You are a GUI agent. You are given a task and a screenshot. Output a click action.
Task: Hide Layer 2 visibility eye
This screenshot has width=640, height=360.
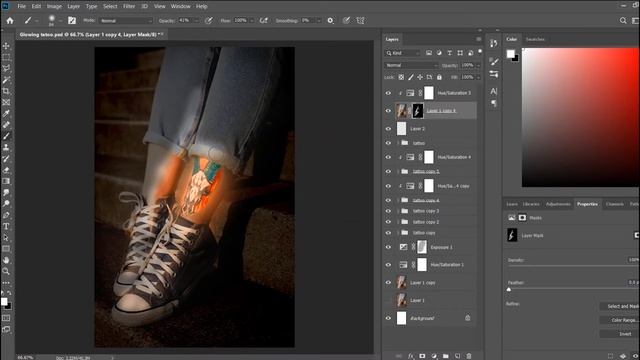point(388,129)
